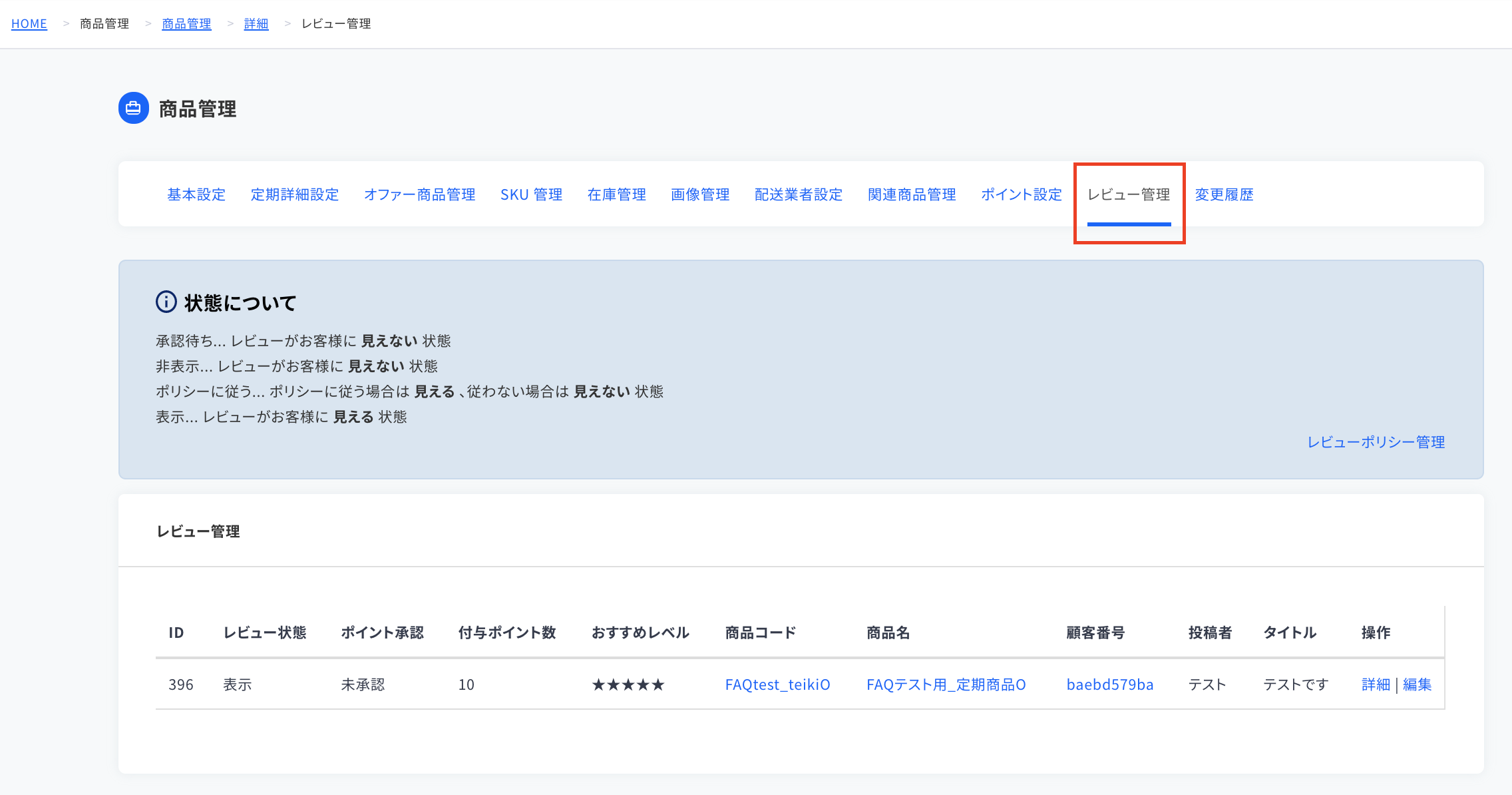
Task: Click the five-star rating cell
Action: point(628,684)
